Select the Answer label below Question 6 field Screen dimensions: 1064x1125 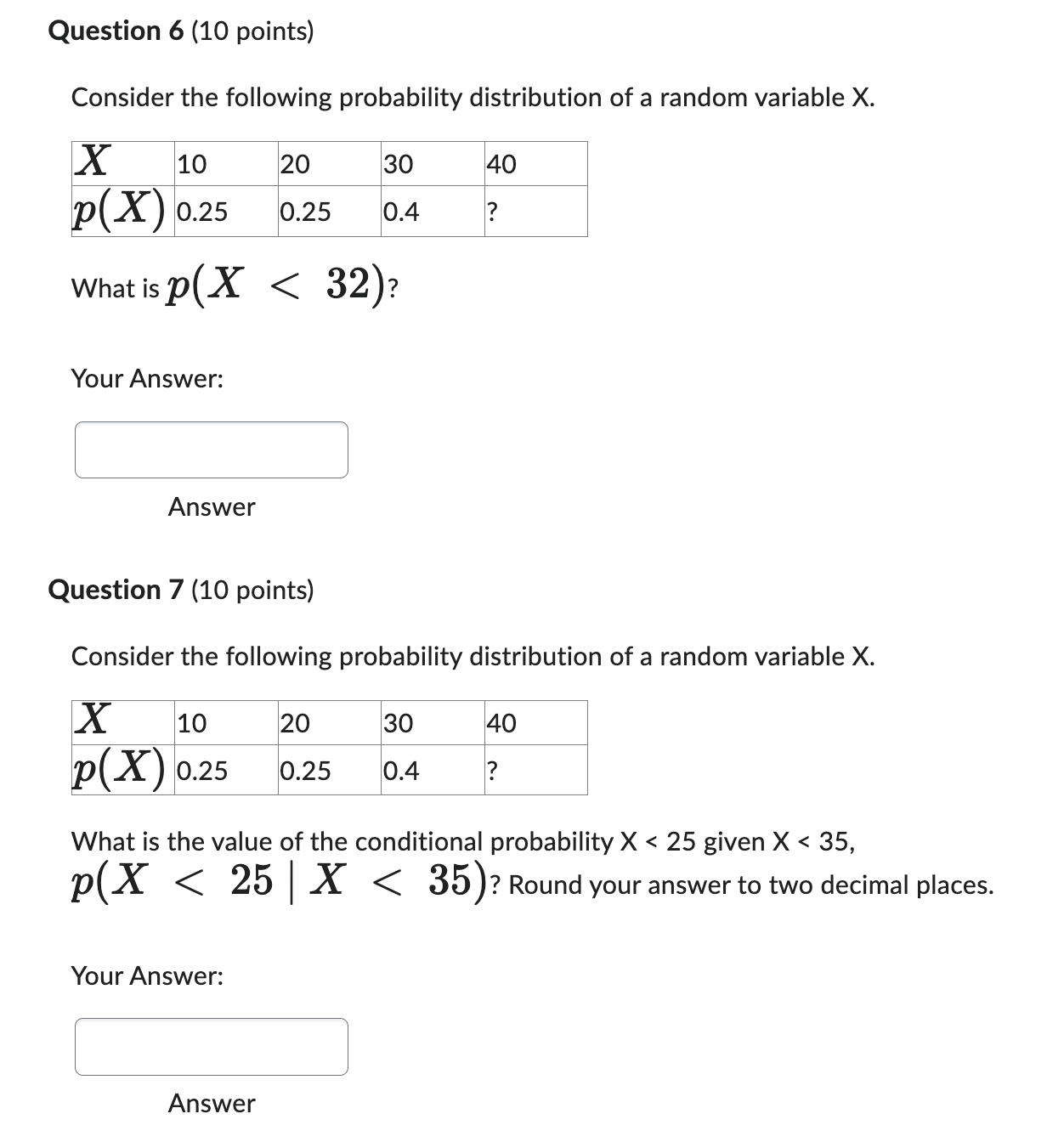(212, 507)
